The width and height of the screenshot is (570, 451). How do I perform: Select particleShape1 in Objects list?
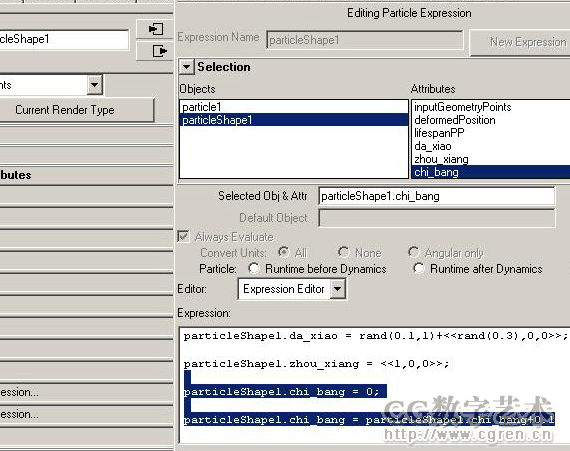pyautogui.click(x=294, y=120)
